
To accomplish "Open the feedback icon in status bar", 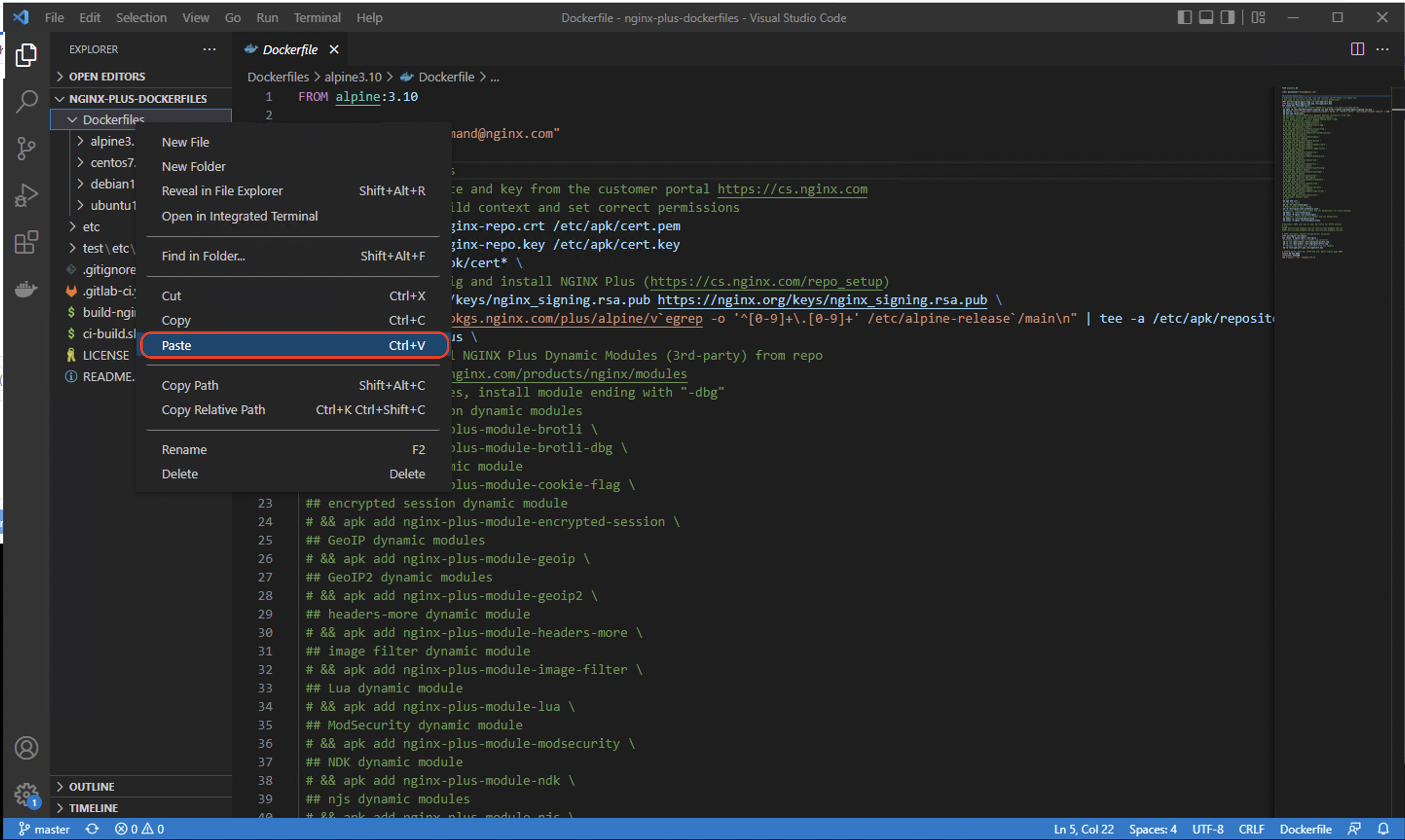I will (1353, 829).
